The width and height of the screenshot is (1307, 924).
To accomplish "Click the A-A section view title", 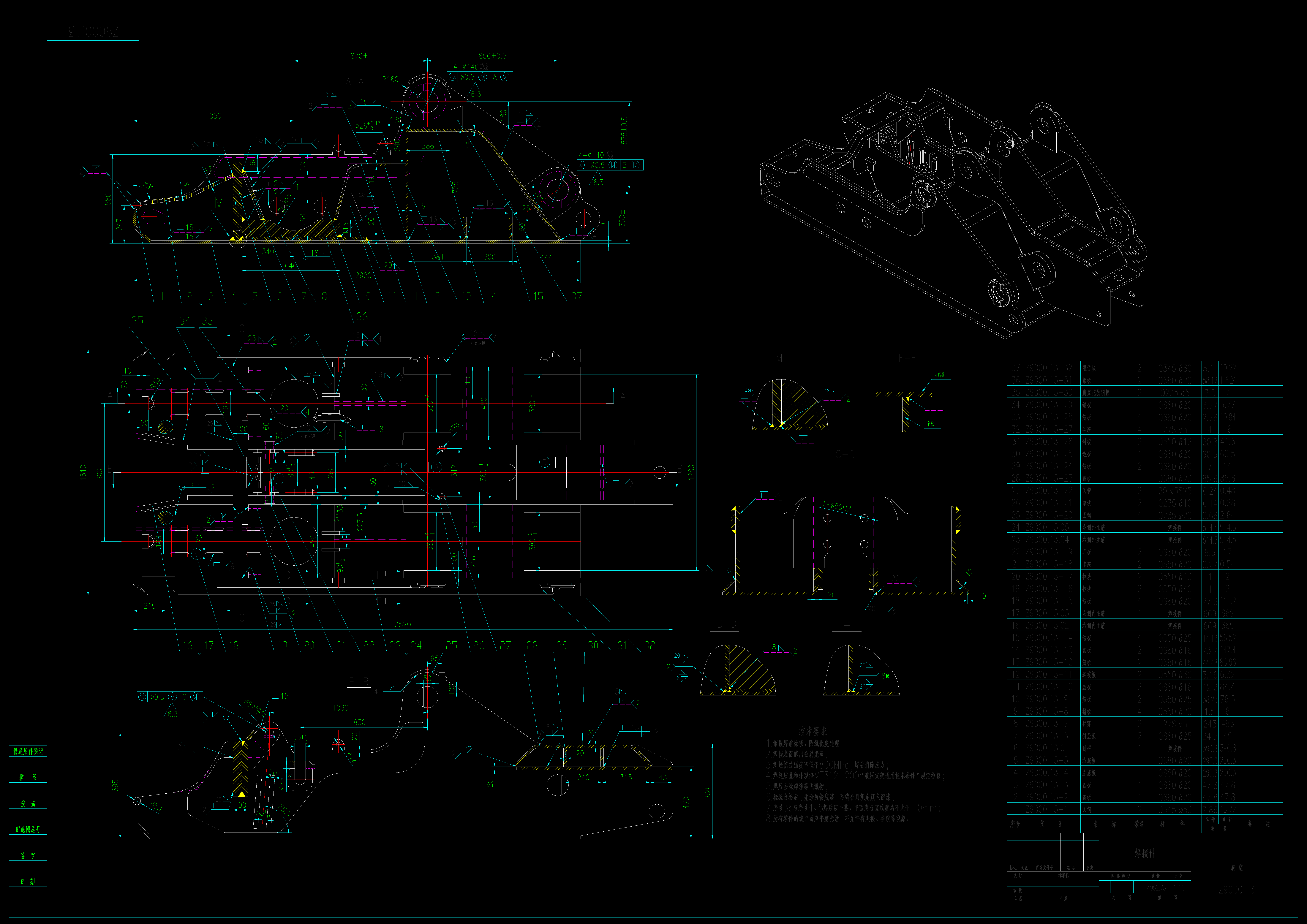I will 355,82.
